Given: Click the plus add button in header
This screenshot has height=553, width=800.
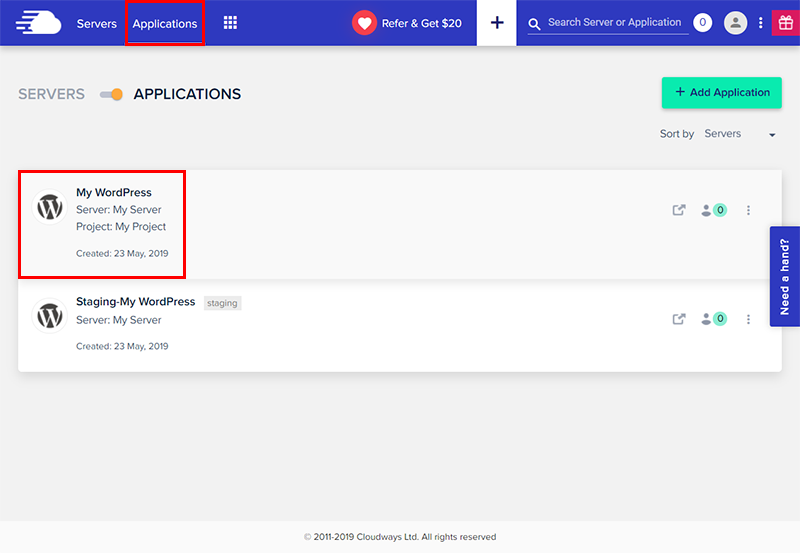Looking at the screenshot, I should coord(496,22).
